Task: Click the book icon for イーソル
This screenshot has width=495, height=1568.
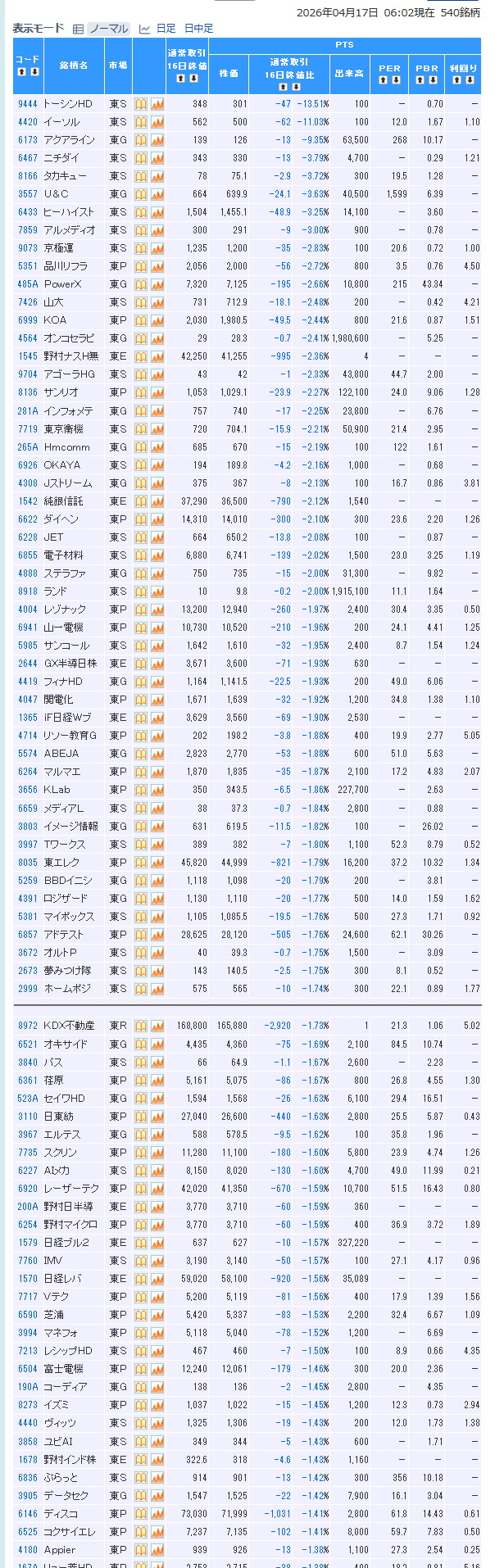Action: tap(141, 122)
